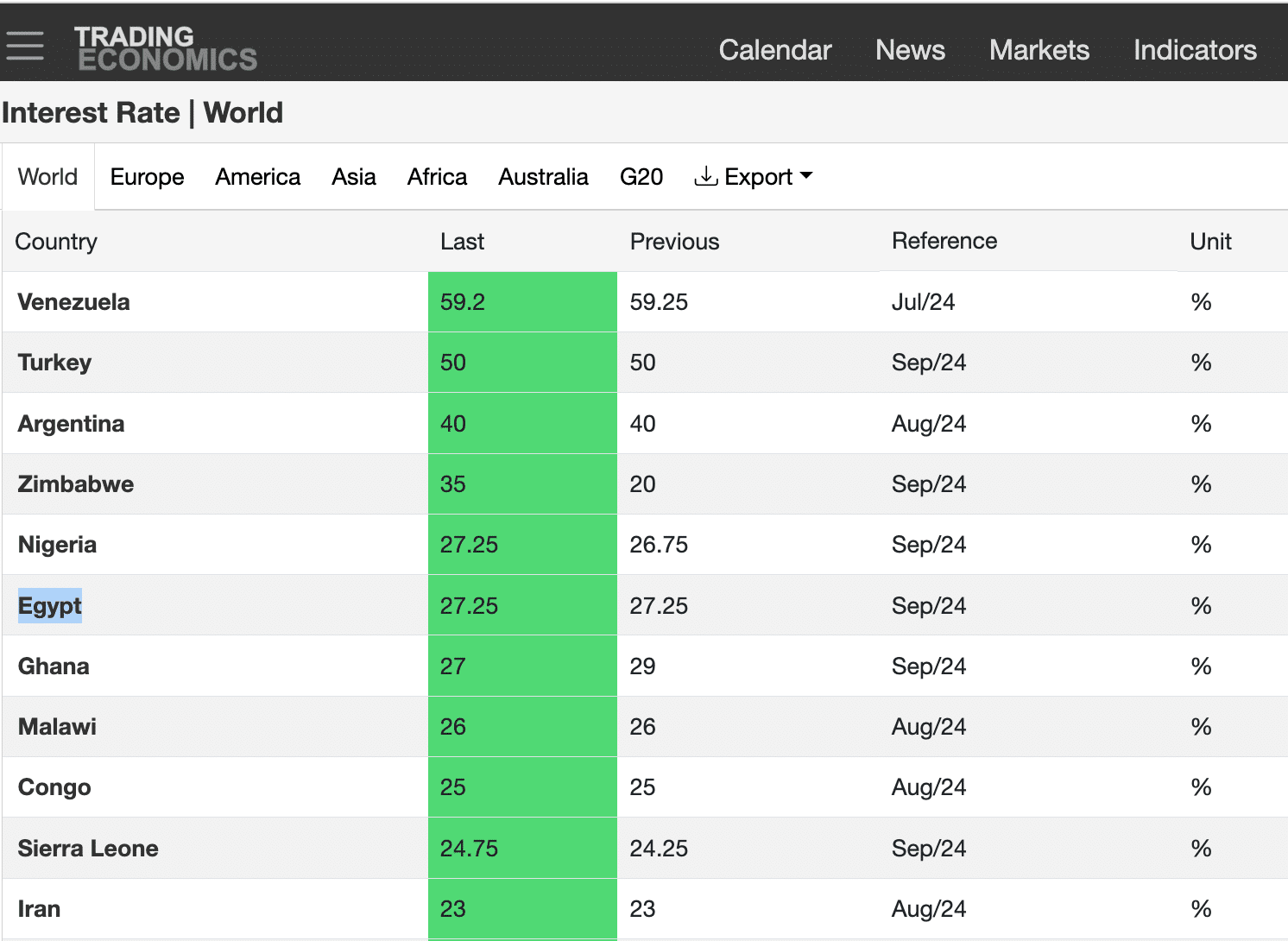Switch to the Australia tab
The image size is (1288, 941).
(544, 177)
